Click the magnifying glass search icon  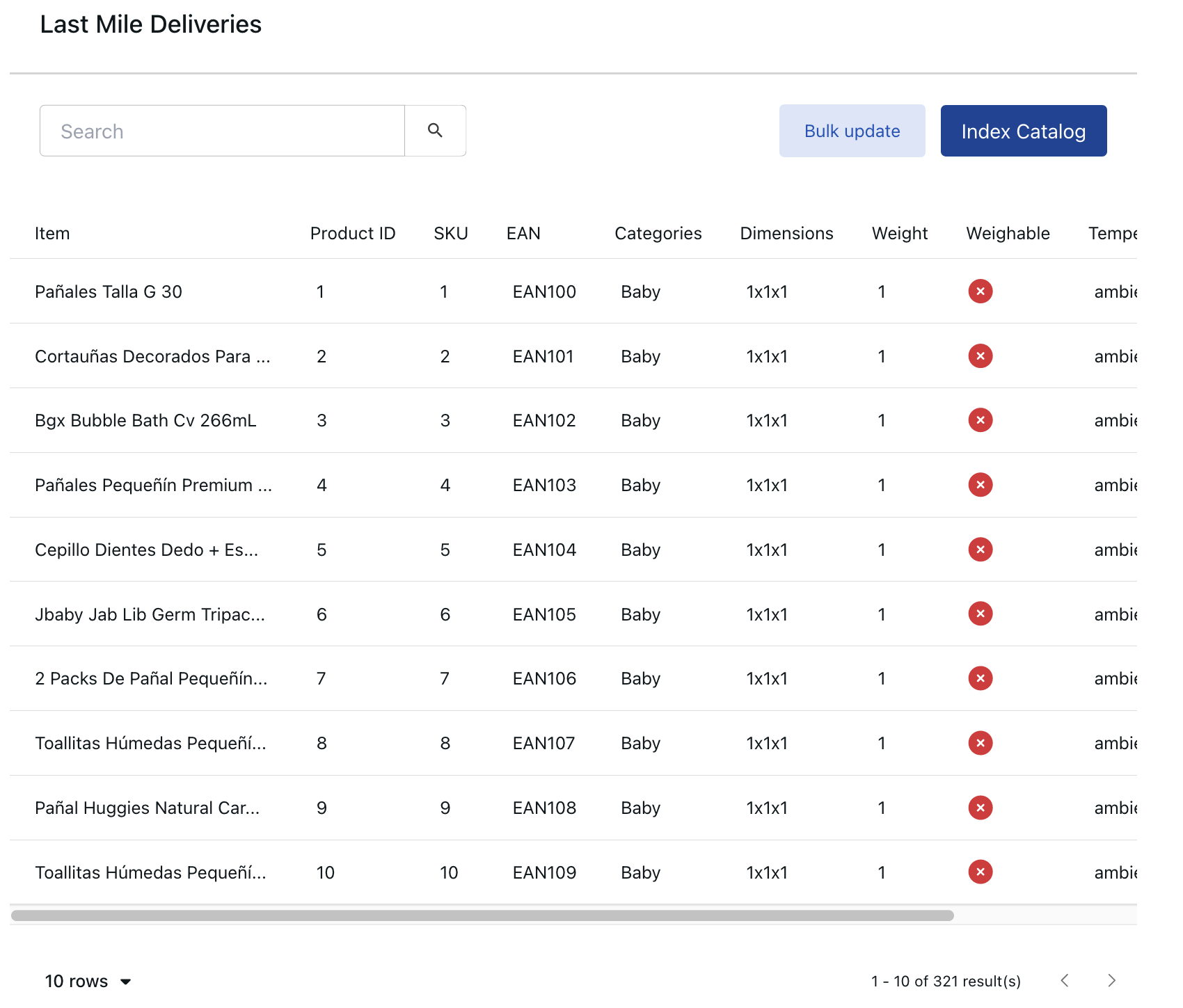click(x=435, y=131)
